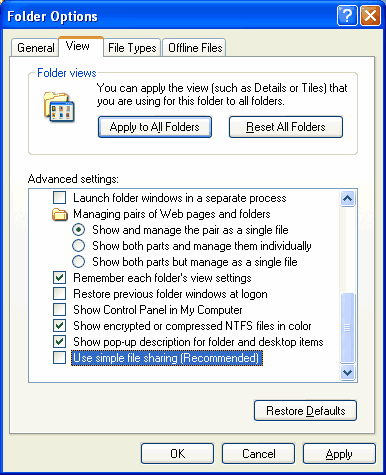Screen dimensions: 386x475
Task: Click Apply to All Folders button
Action: 155,127
